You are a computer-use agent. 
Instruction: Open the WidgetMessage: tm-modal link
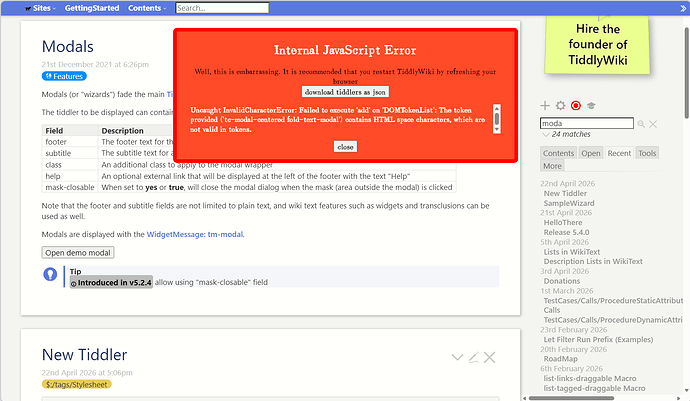point(195,234)
